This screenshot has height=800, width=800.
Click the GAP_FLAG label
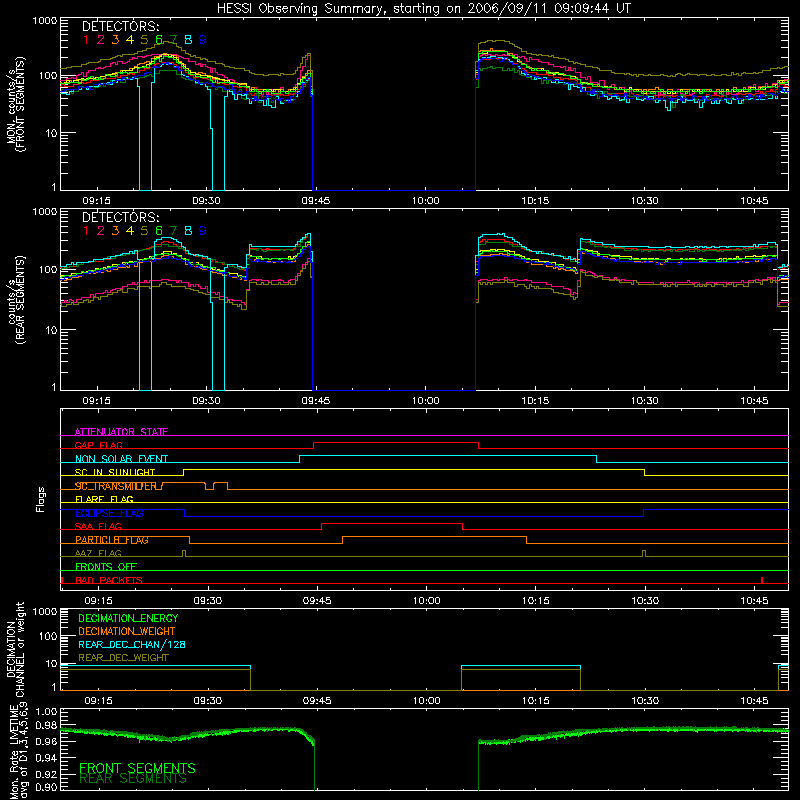tap(98, 445)
